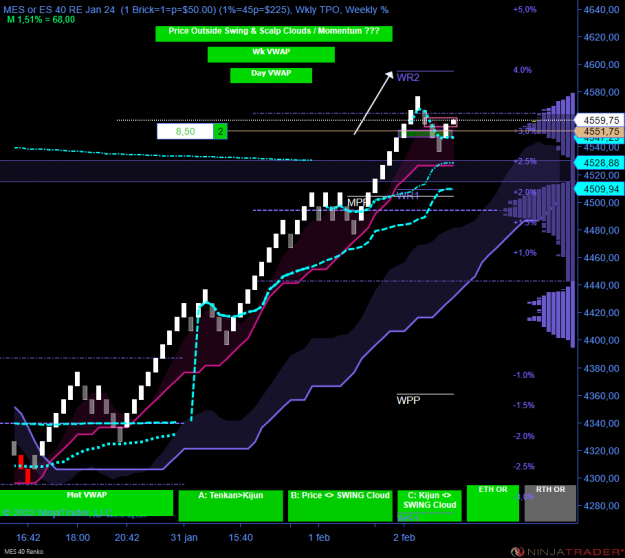Click the NinjaTrader logo

coord(568,552)
